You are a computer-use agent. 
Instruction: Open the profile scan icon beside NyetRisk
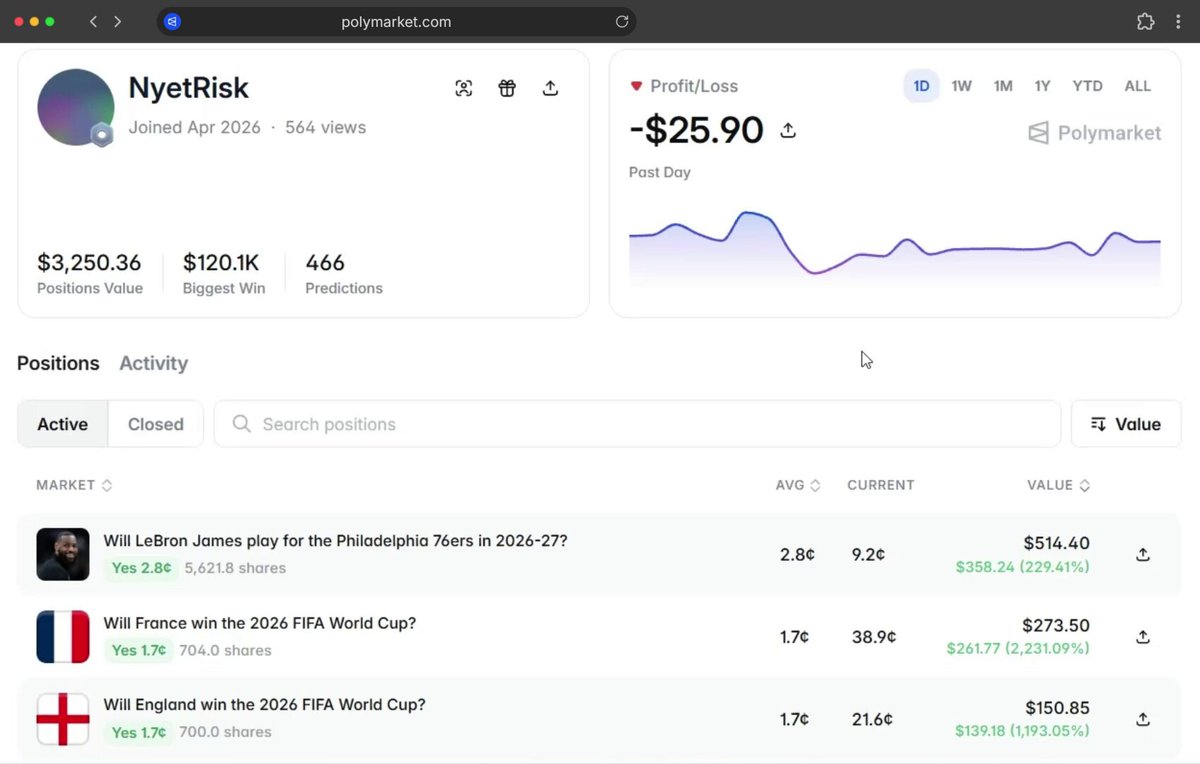coord(464,88)
